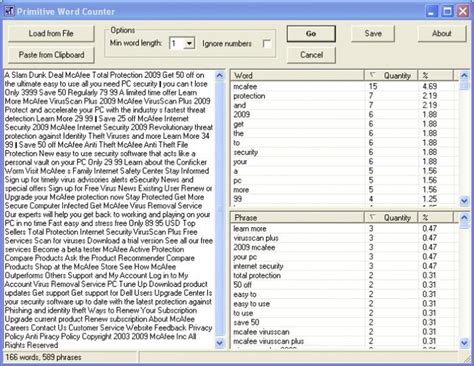Image resolution: width=474 pixels, height=366 pixels.
Task: Sort by the Phrase column header
Action: coord(298,218)
